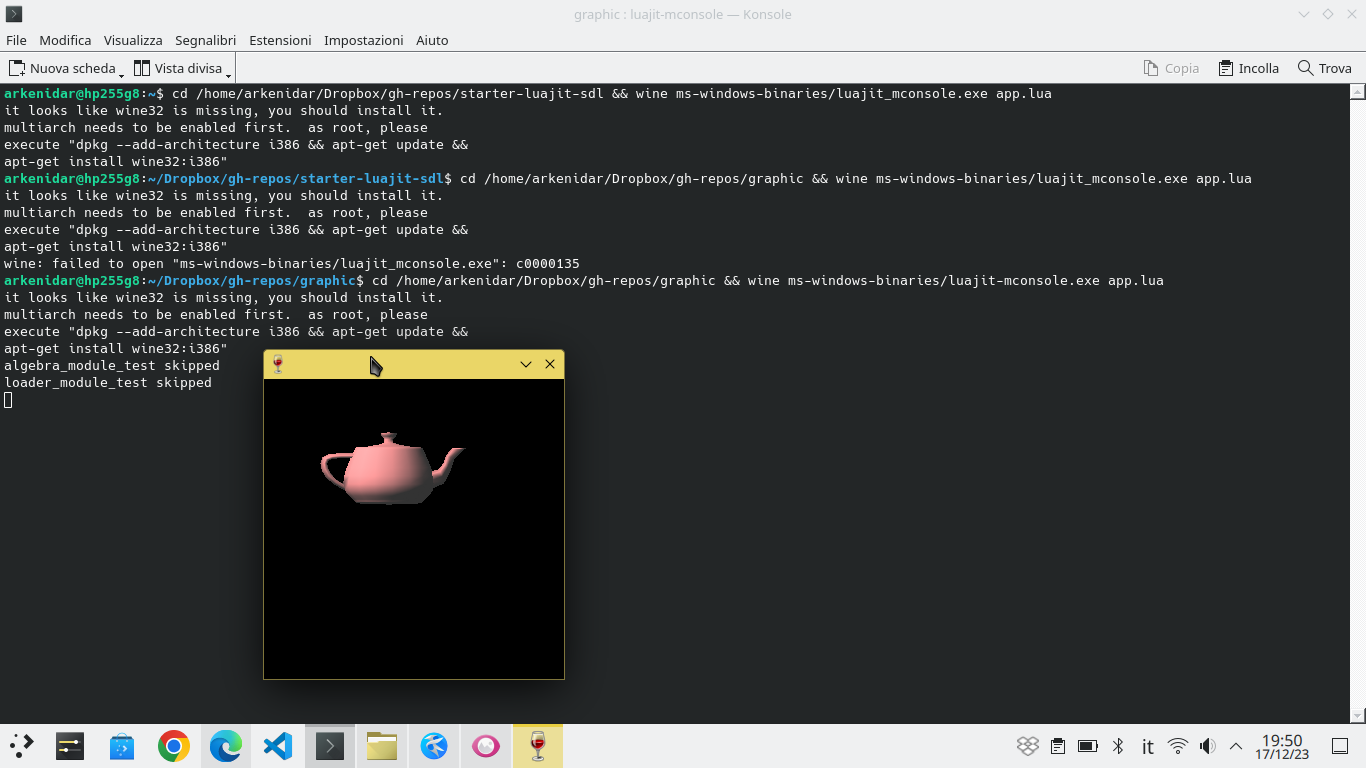Click 'loader_module_test skipped' terminal line
The width and height of the screenshot is (1366, 768).
(x=108, y=383)
